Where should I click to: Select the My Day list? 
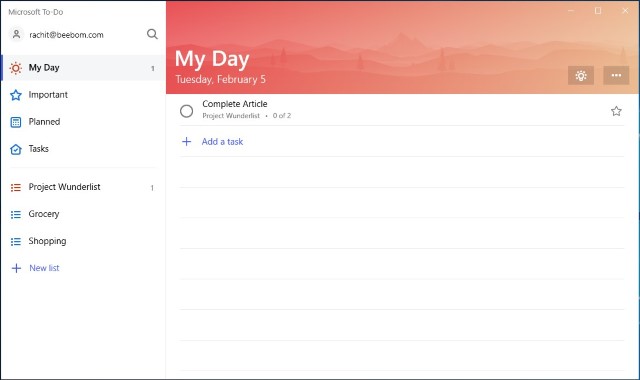tap(83, 68)
